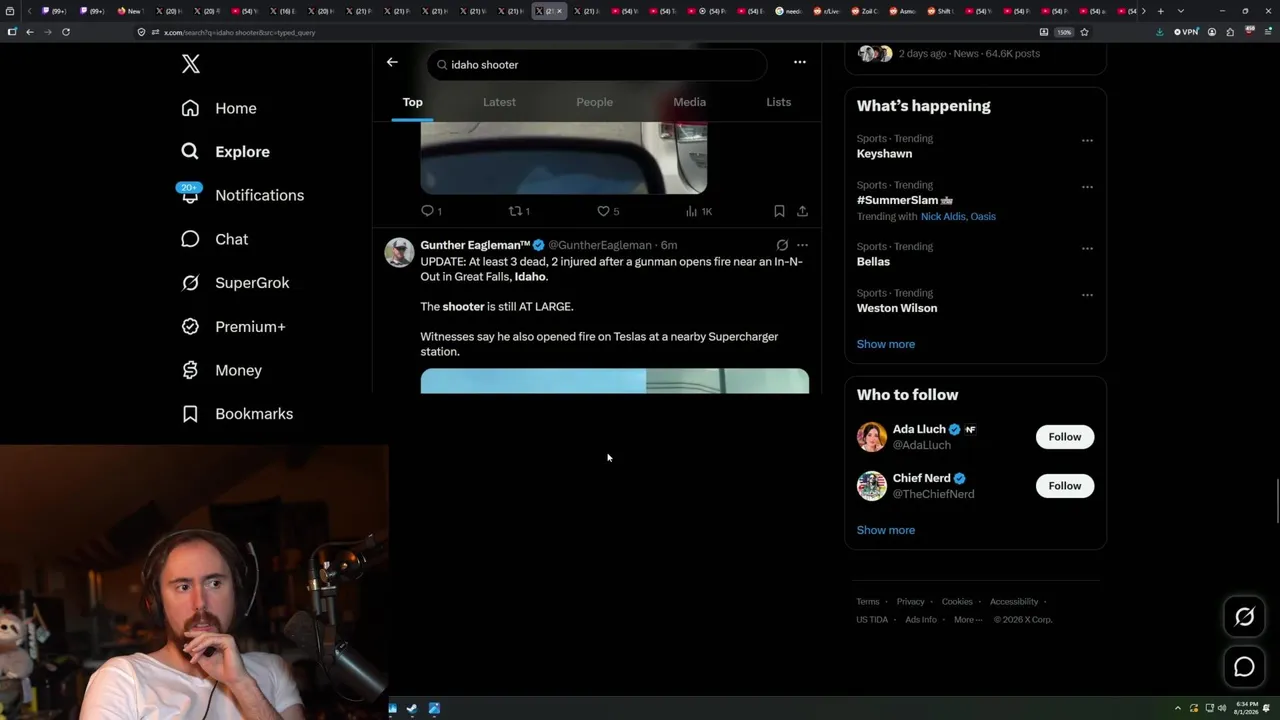Viewport: 1280px width, 720px height.
Task: Open more options on Gunther Eagleman's post
Action: pyautogui.click(x=802, y=245)
